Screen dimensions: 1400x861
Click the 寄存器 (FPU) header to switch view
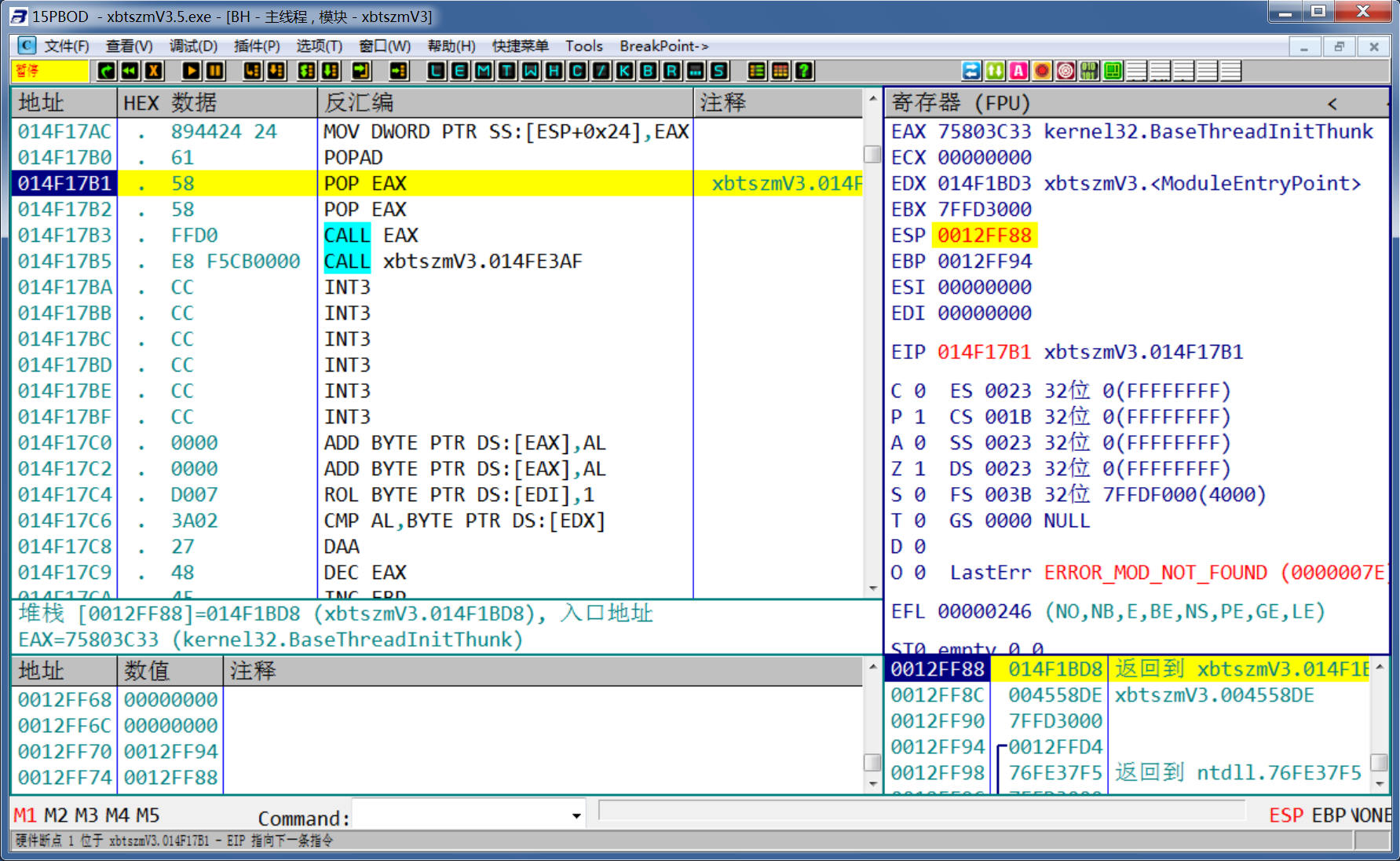[x=960, y=103]
